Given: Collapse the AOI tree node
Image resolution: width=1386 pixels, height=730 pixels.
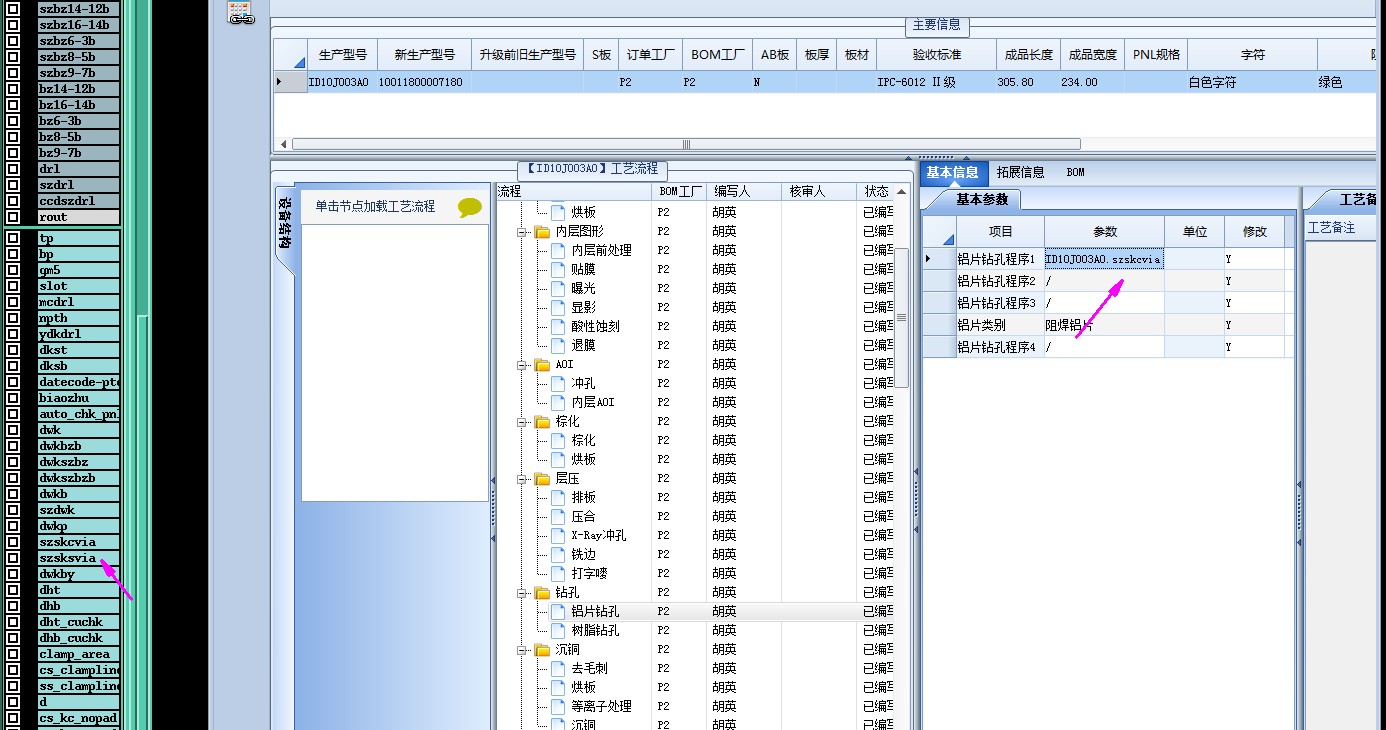Looking at the screenshot, I should [522, 365].
